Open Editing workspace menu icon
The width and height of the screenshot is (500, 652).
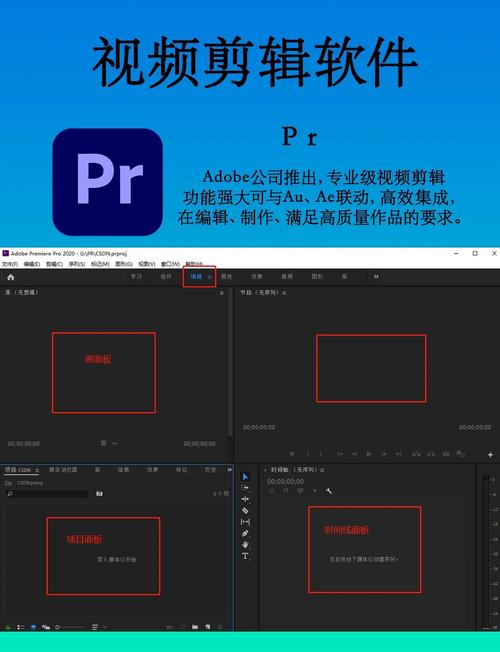210,277
